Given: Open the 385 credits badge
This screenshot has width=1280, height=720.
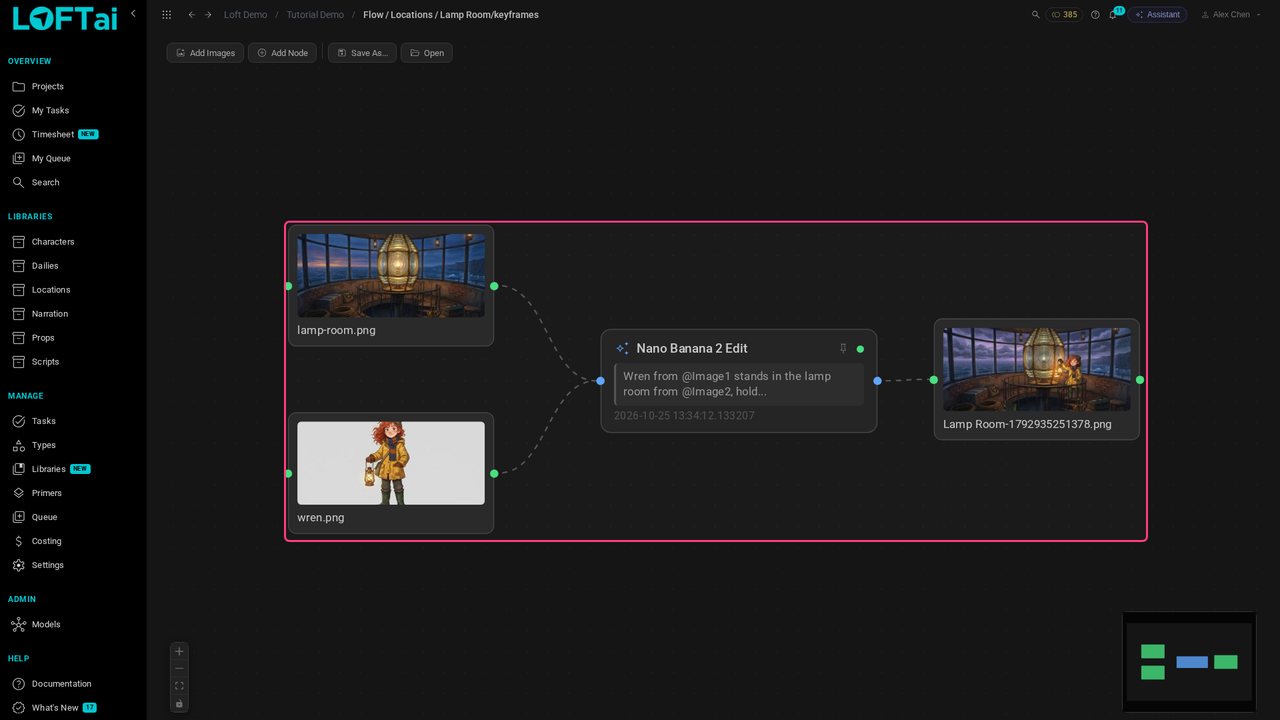Looking at the screenshot, I should (x=1064, y=15).
